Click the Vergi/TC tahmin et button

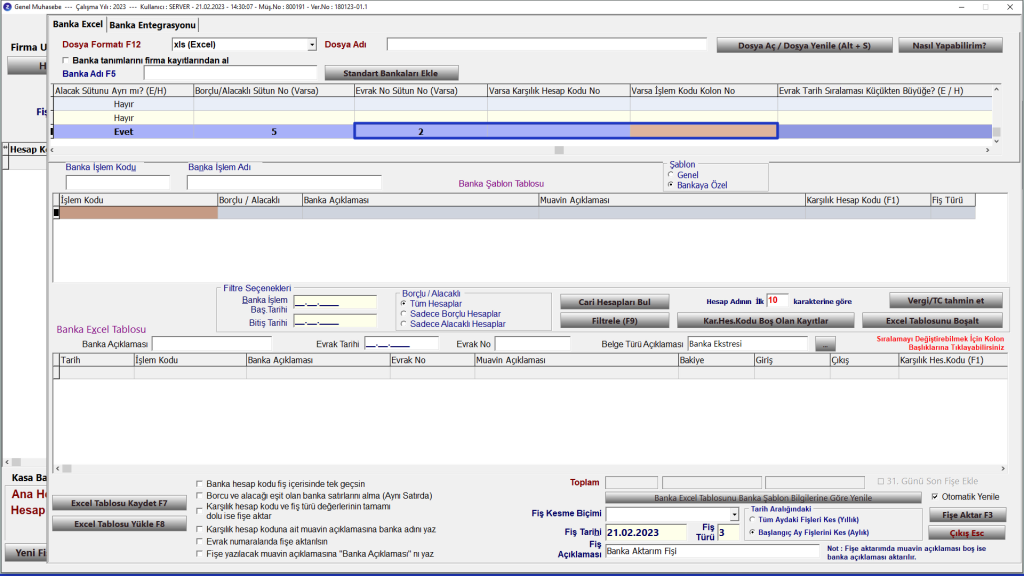(945, 300)
